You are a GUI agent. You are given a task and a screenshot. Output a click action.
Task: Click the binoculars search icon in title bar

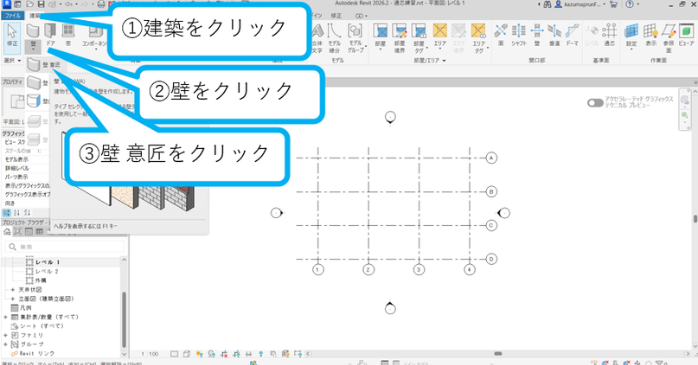coord(547,4)
